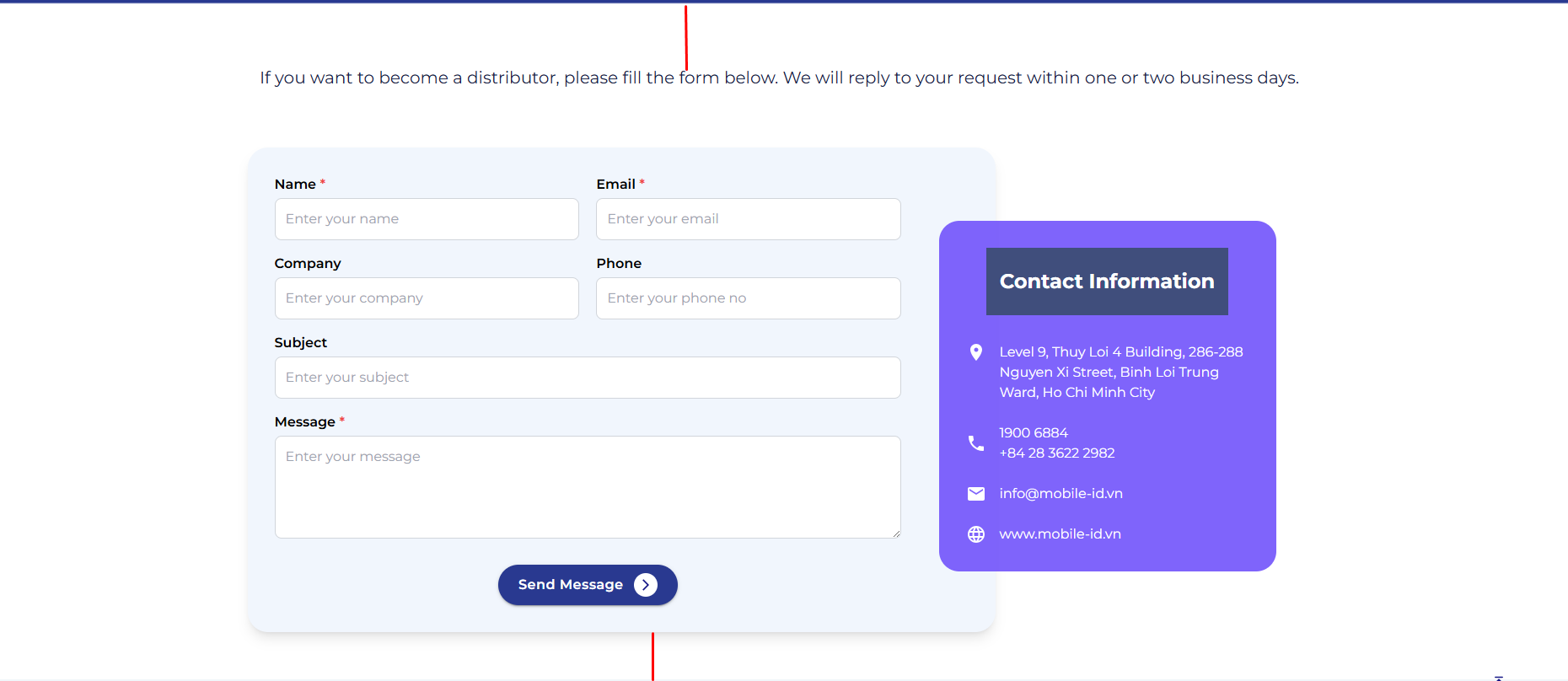Click the hotline number 1900 6884

pyautogui.click(x=1034, y=433)
